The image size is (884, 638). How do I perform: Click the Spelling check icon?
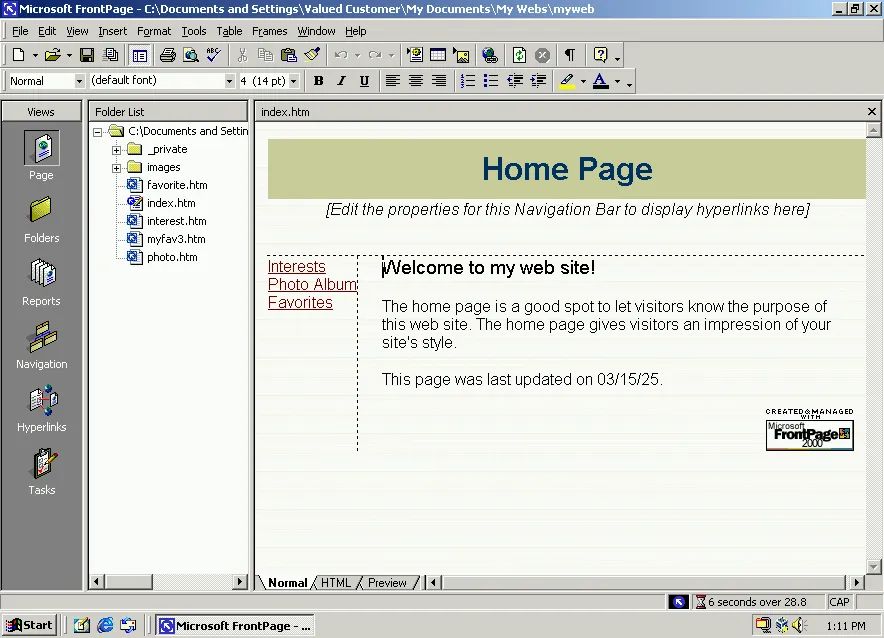(x=213, y=55)
